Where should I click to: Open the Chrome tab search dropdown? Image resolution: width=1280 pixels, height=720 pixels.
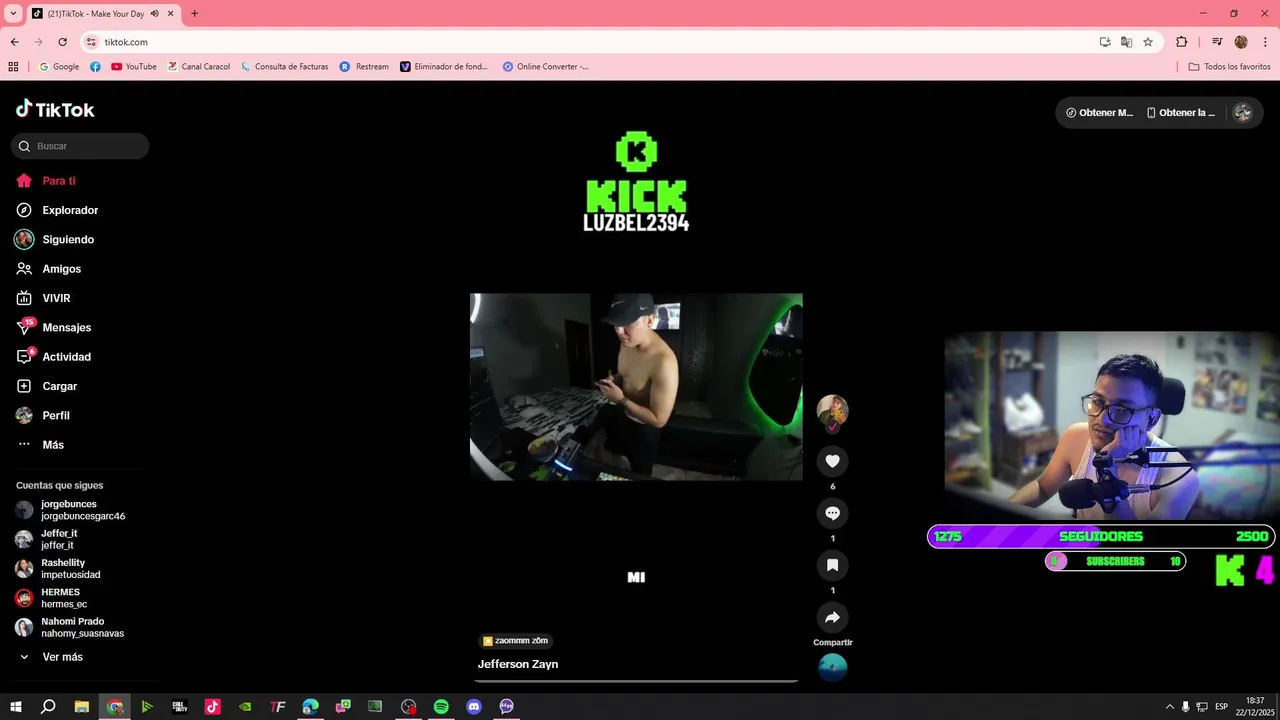click(x=13, y=14)
